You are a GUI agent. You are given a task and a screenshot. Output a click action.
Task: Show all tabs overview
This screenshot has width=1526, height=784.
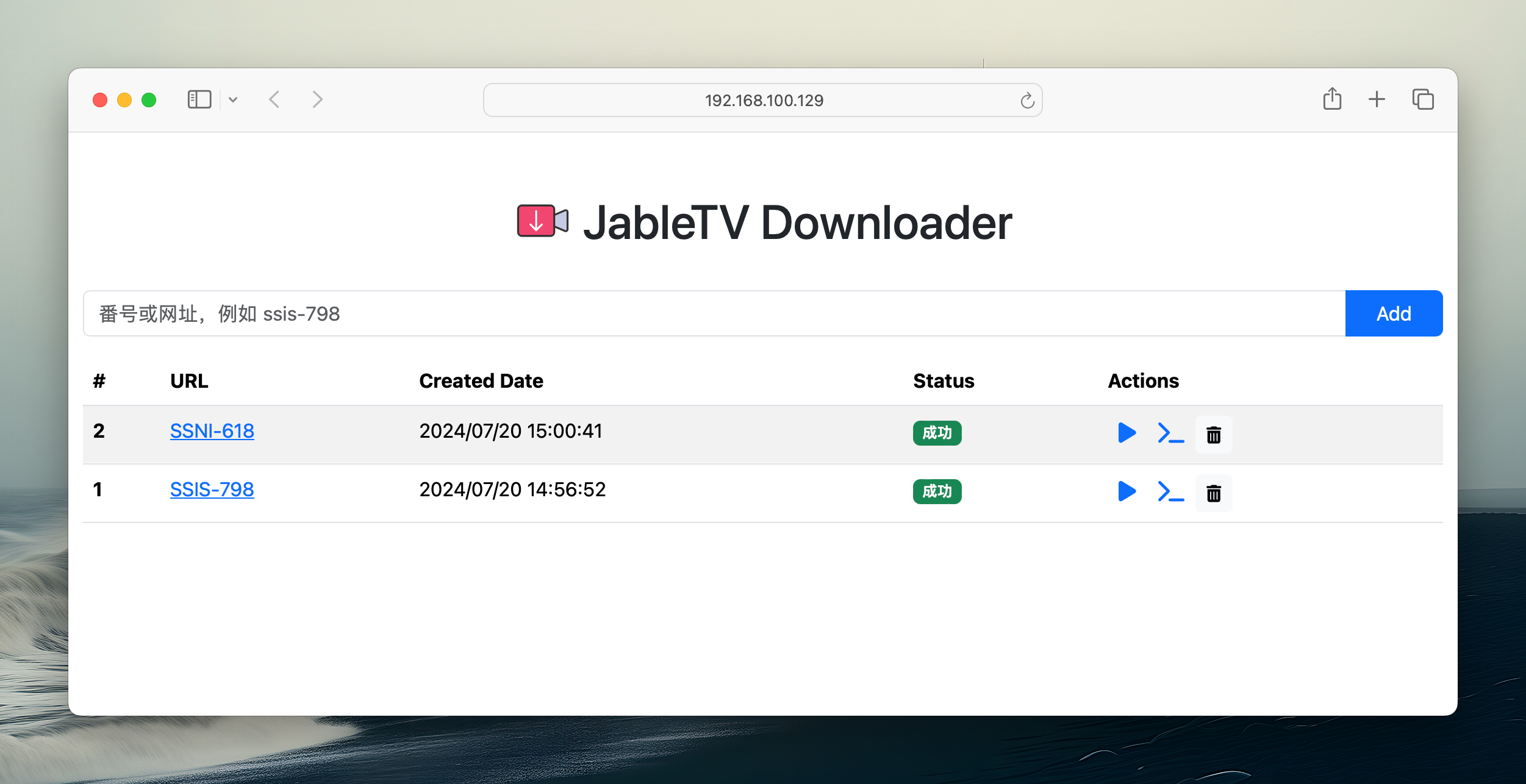click(1423, 99)
